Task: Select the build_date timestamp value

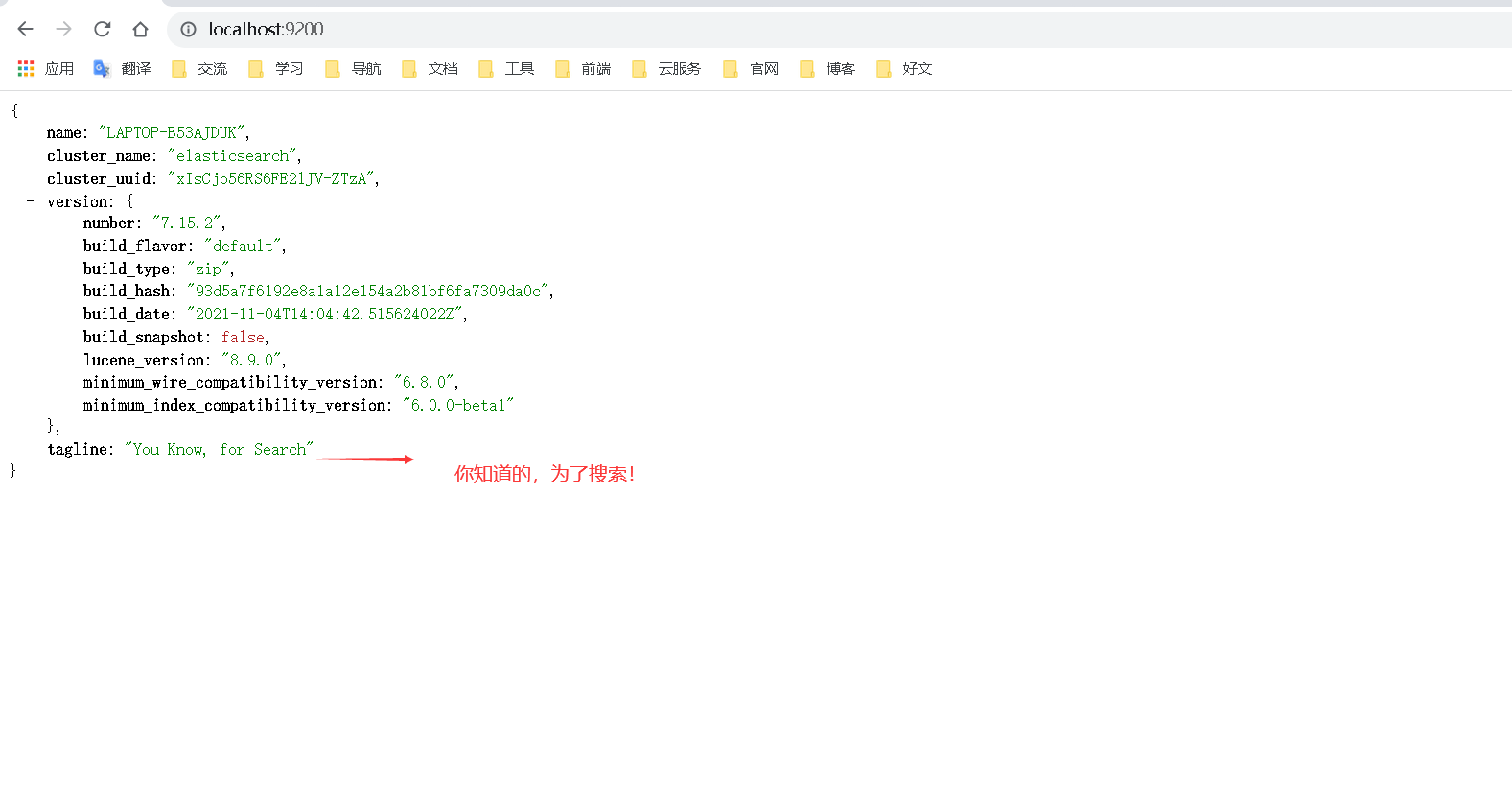Action: [325, 314]
